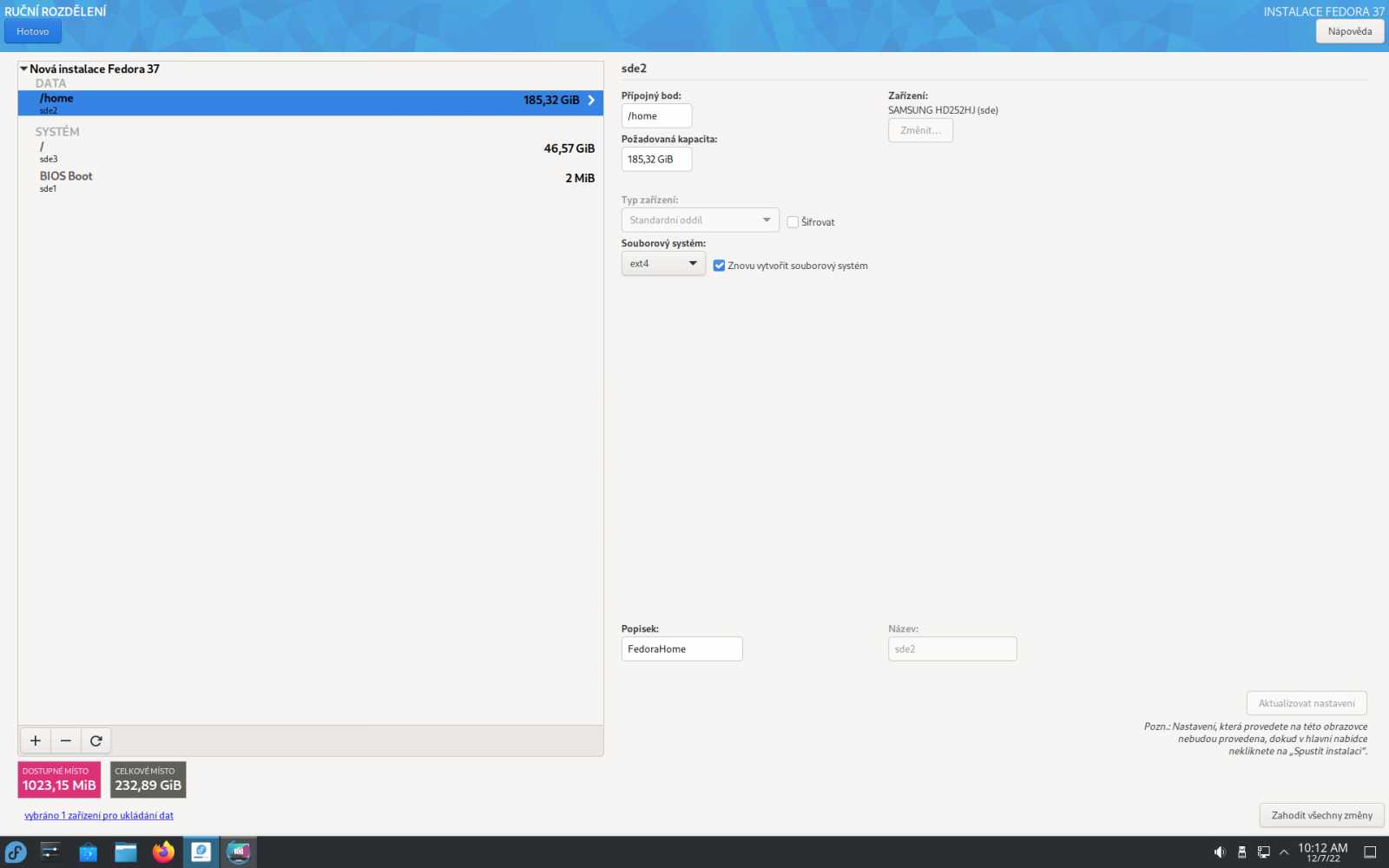Click the show desktop icon in the taskbar
This screenshot has height=868, width=1389.
tap(1370, 852)
